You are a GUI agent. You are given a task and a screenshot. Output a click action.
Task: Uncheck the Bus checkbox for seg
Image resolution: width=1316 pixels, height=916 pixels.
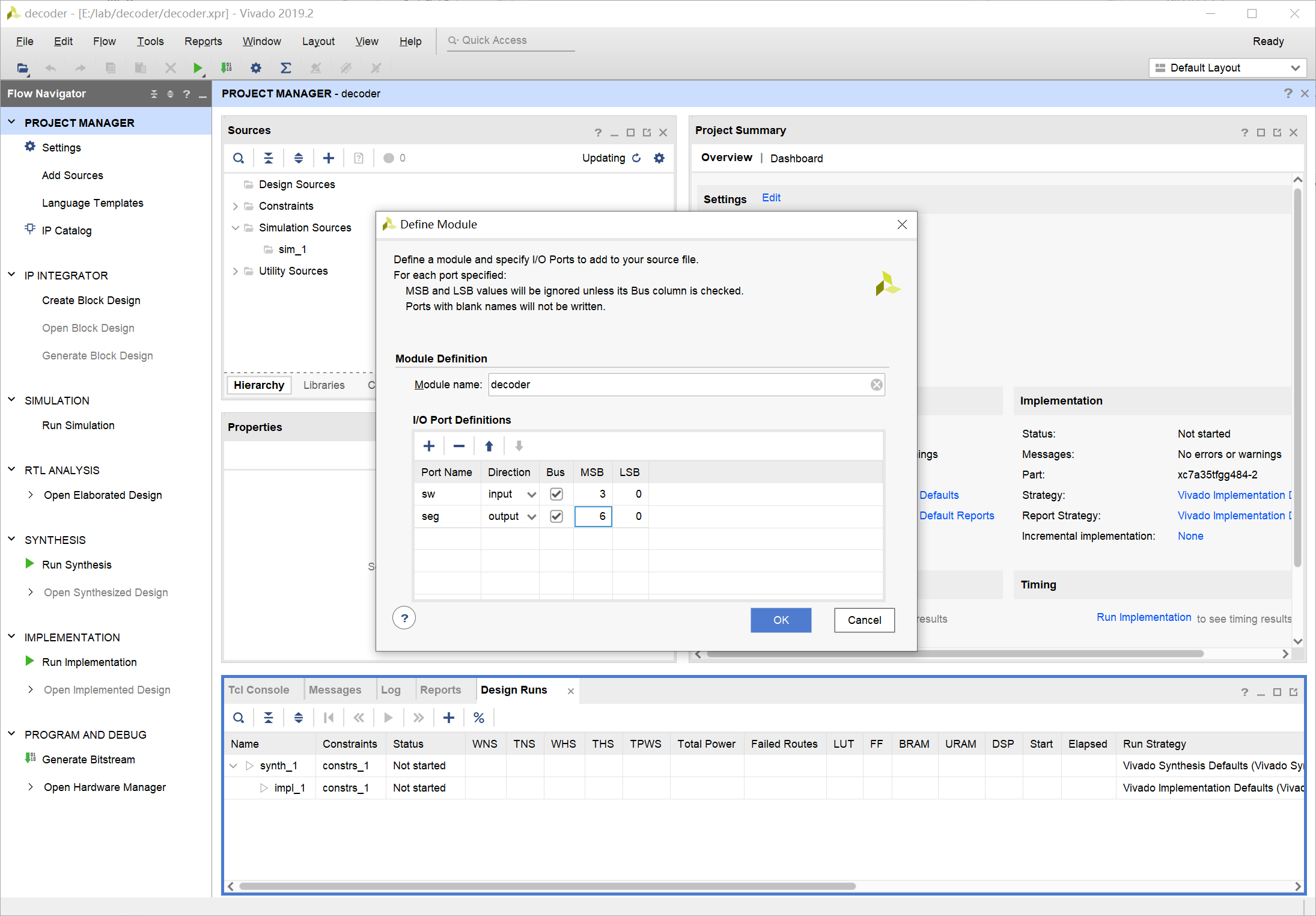(556, 516)
